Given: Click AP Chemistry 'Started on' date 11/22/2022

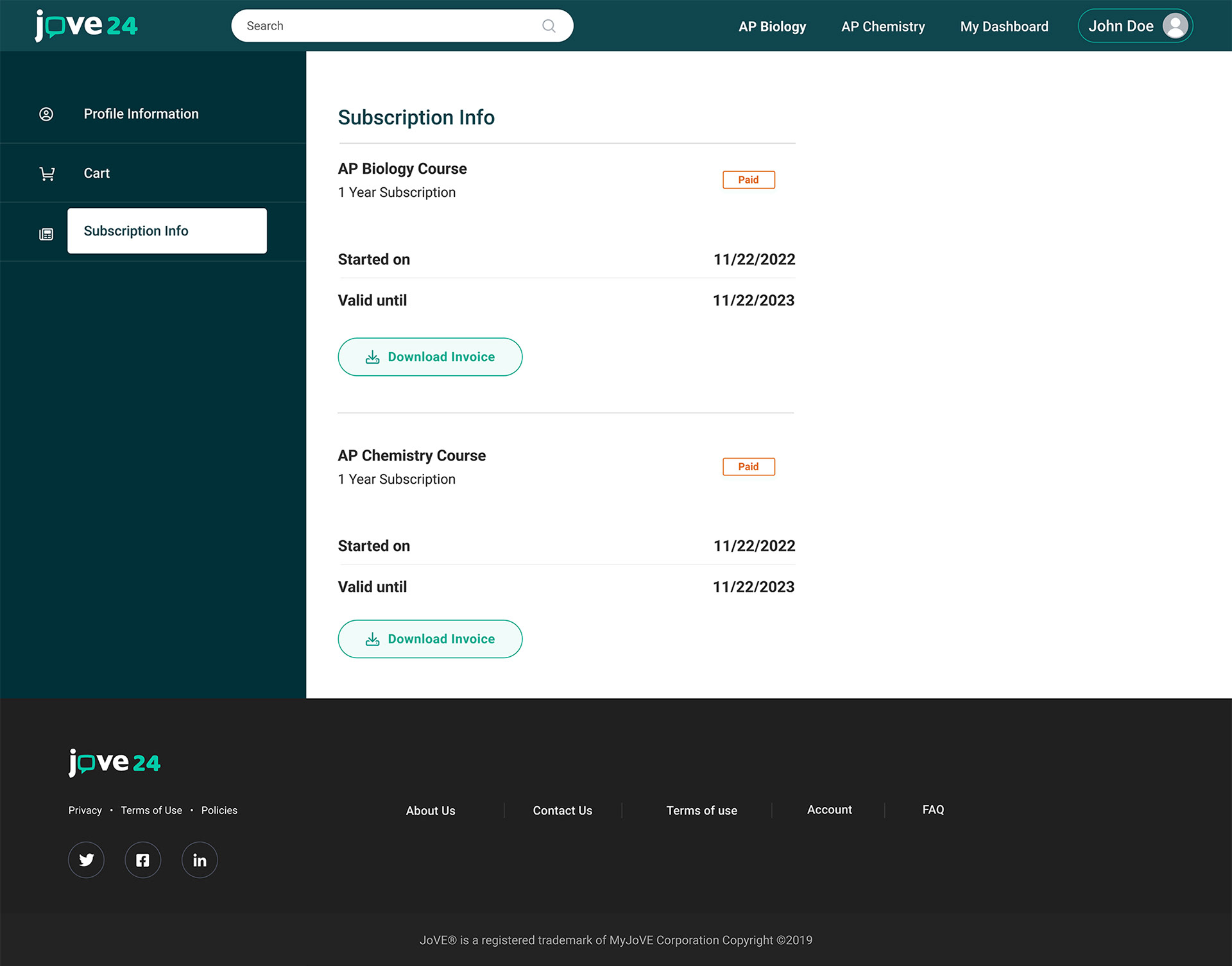Looking at the screenshot, I should 754,546.
